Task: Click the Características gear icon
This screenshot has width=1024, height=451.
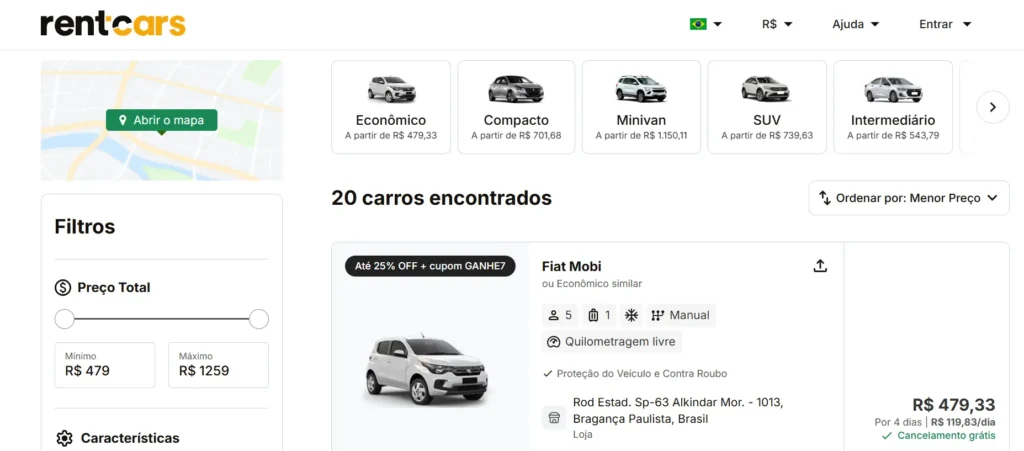Action: (64, 438)
